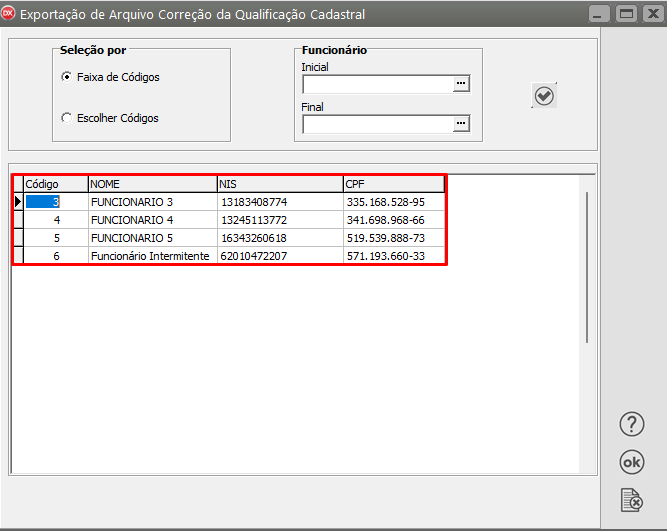Open the help question mark icon

point(631,423)
